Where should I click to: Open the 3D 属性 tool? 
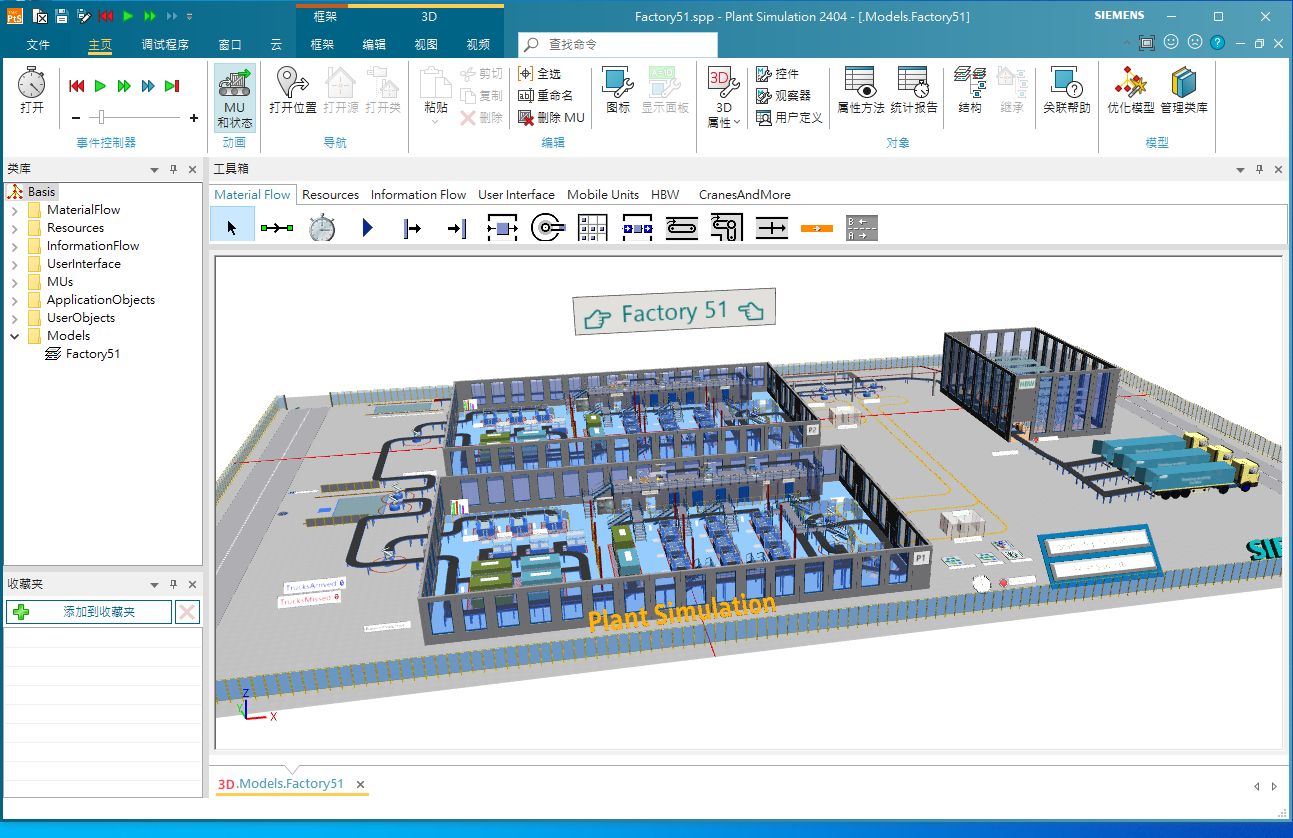tap(723, 97)
